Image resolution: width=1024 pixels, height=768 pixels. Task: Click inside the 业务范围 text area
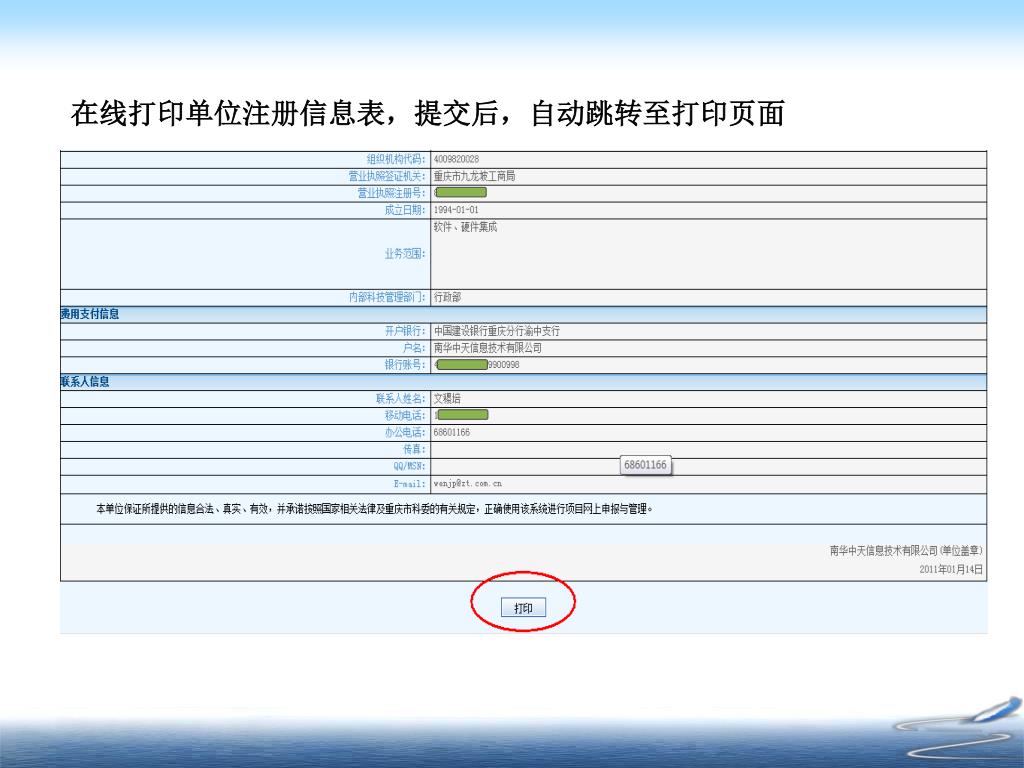[x=700, y=255]
